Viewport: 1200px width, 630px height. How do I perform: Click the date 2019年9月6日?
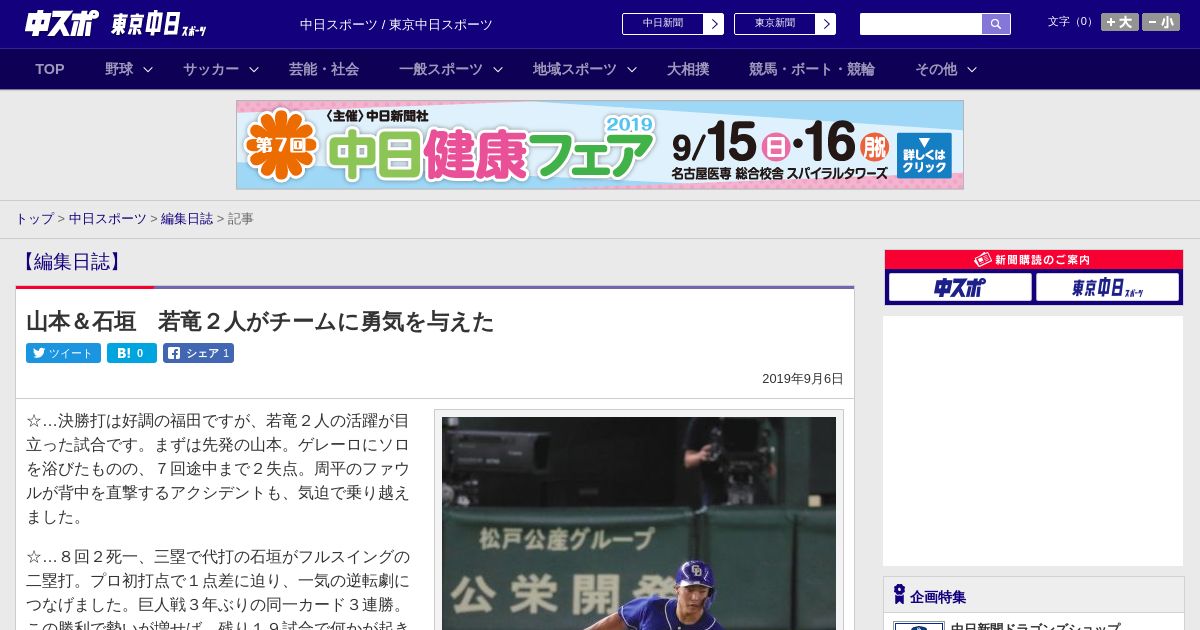pos(803,379)
